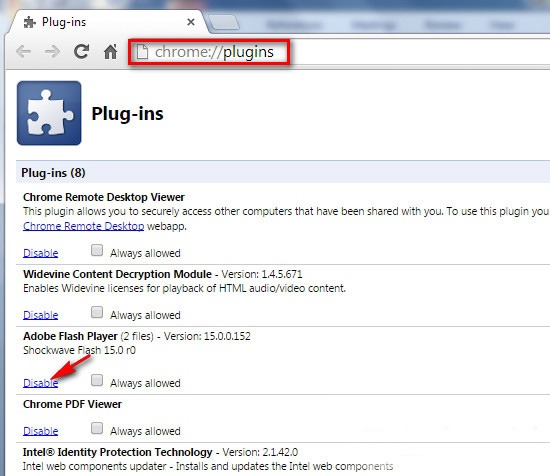Open a new tab next to Plug-ins
550x476 pixels.
tap(224, 22)
